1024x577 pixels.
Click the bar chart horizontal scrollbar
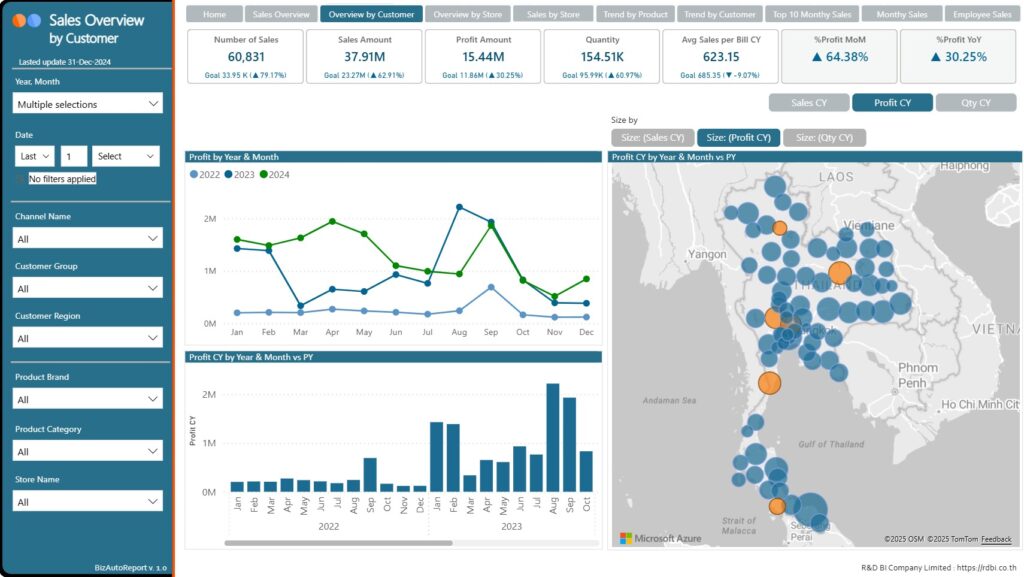click(x=325, y=543)
